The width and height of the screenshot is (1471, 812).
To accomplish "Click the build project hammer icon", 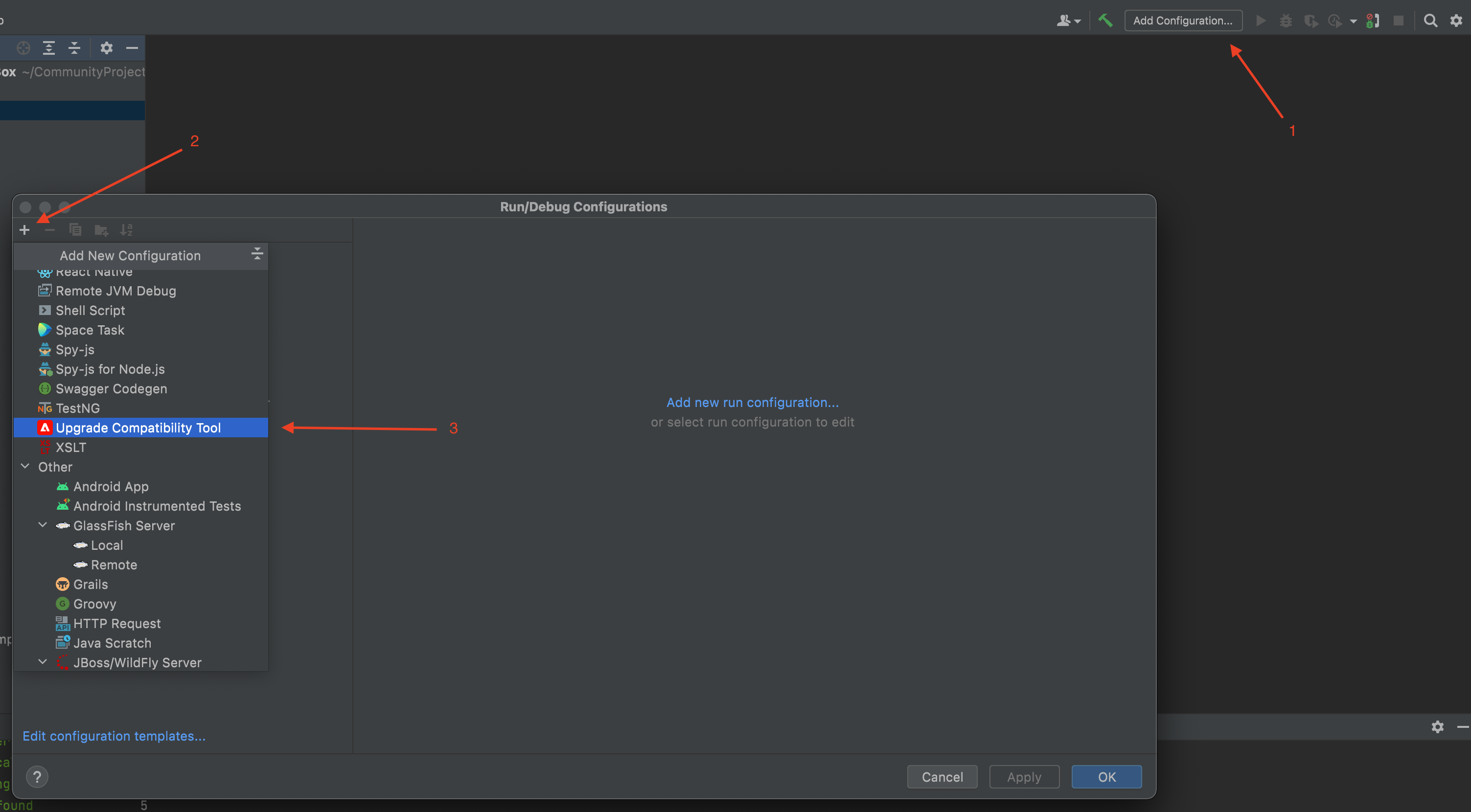I will 1105,21.
